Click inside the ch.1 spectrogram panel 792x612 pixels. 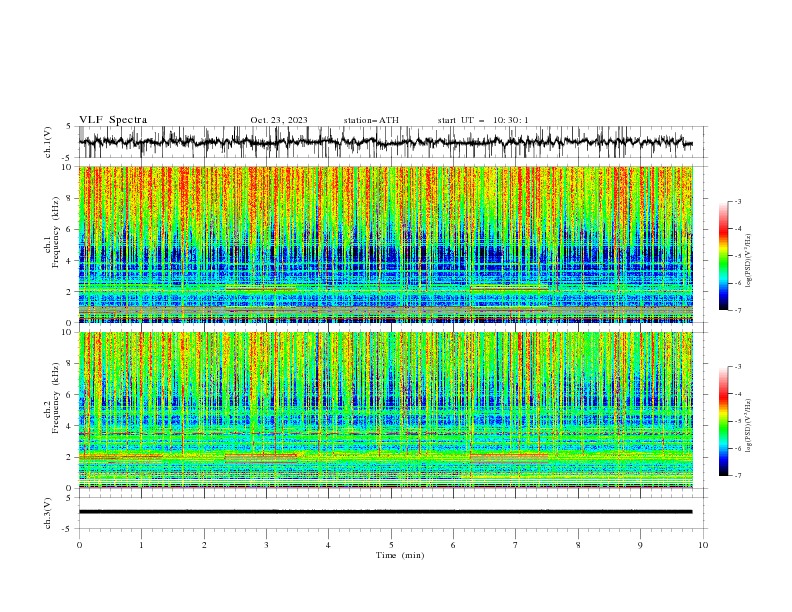tap(386, 244)
